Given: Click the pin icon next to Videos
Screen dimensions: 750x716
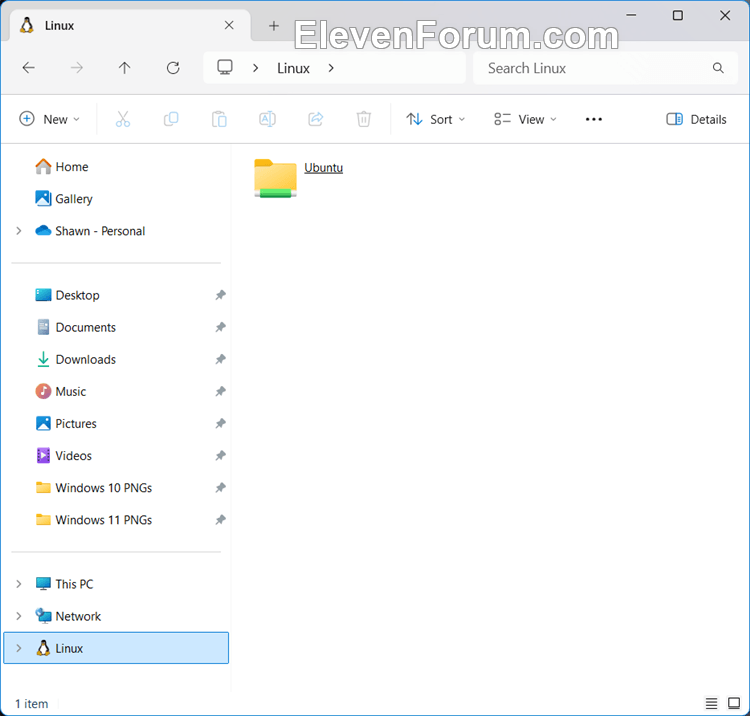Looking at the screenshot, I should coord(220,455).
